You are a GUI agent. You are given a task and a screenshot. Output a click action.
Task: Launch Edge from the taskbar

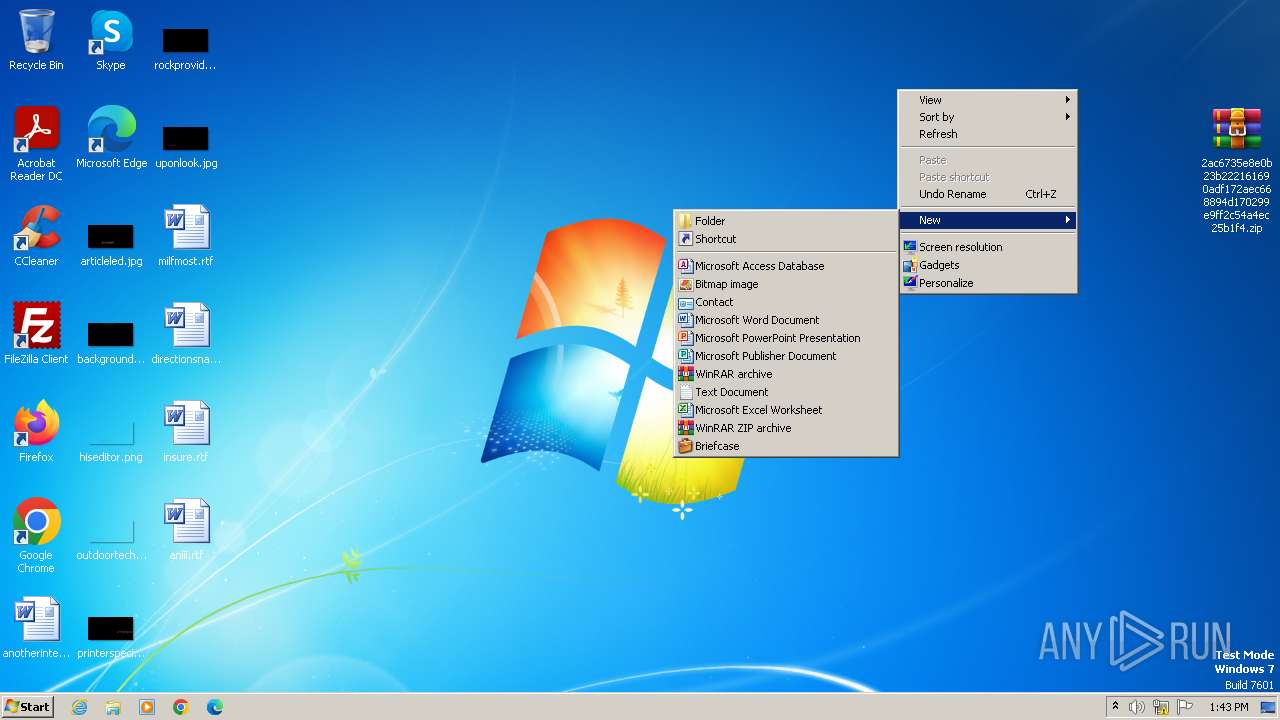click(x=215, y=707)
